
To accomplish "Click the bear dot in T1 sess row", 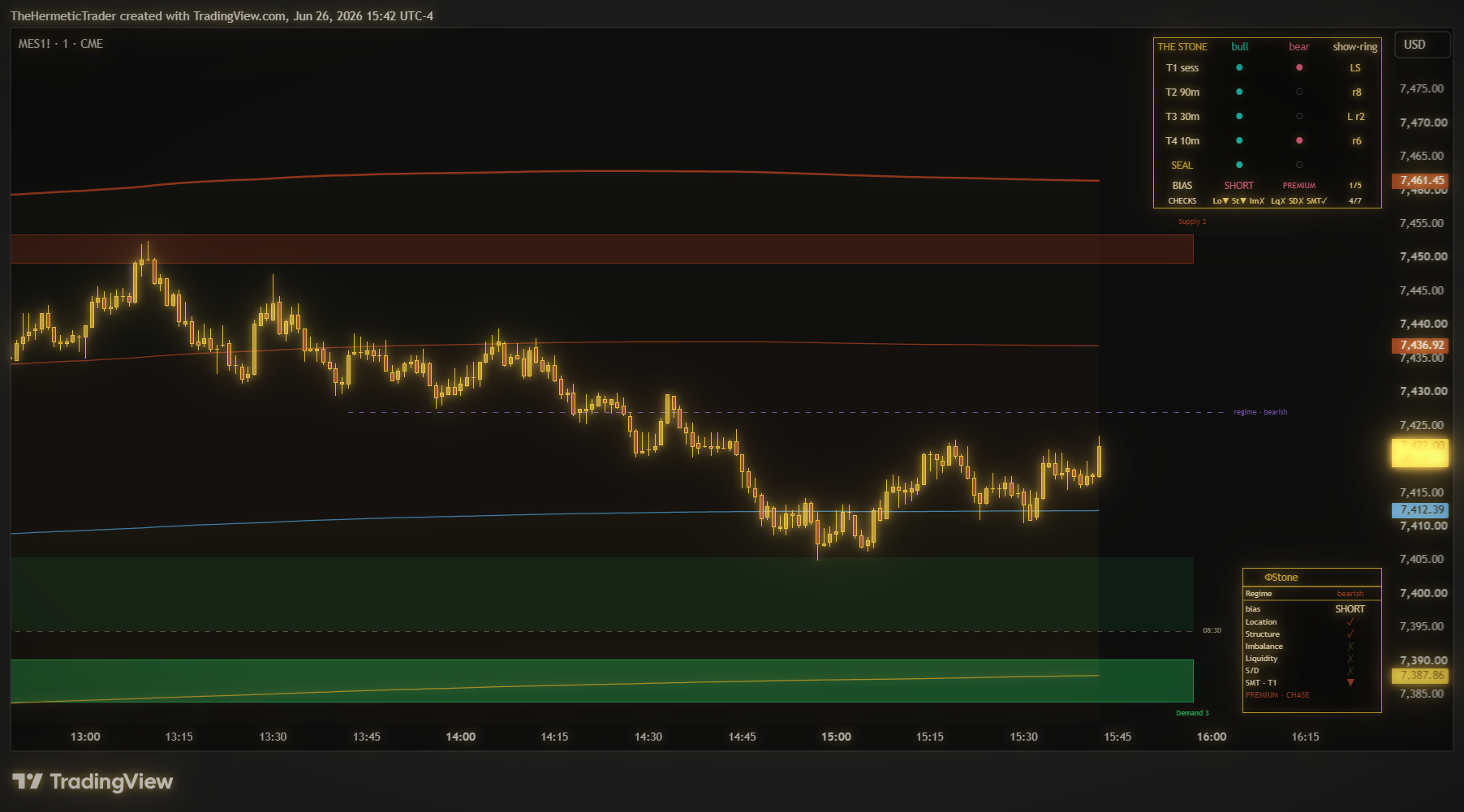I will (x=1299, y=67).
